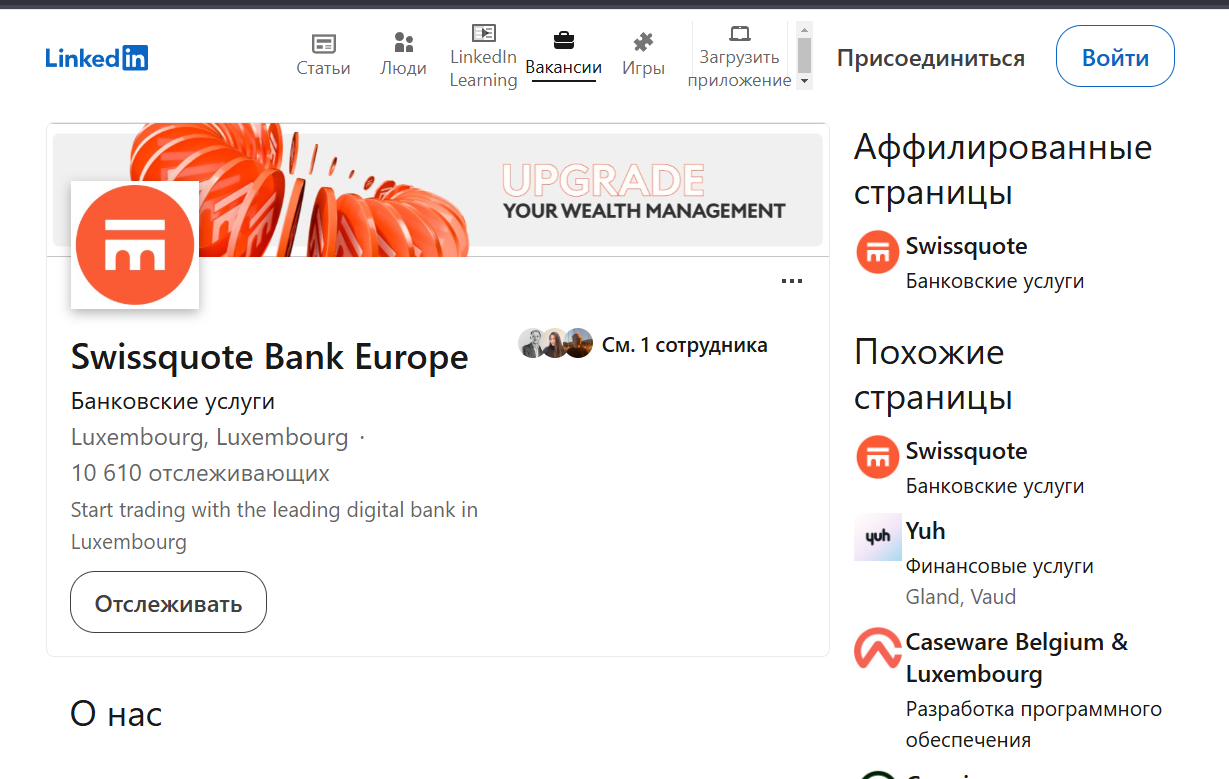Click the Swissquote Bank Europe company logo
Viewport: 1229px width, 779px height.
tap(135, 245)
